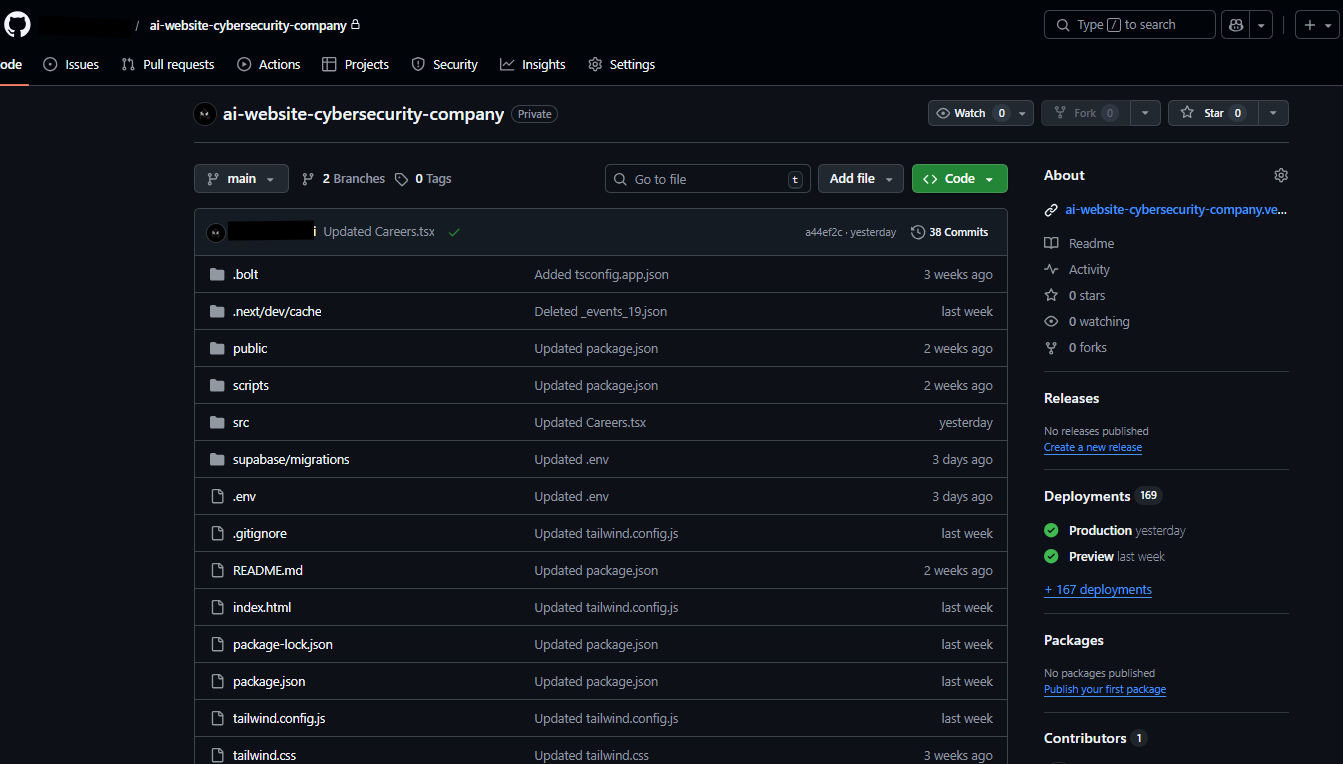Expand the Star lists dropdown arrow

[1273, 113]
